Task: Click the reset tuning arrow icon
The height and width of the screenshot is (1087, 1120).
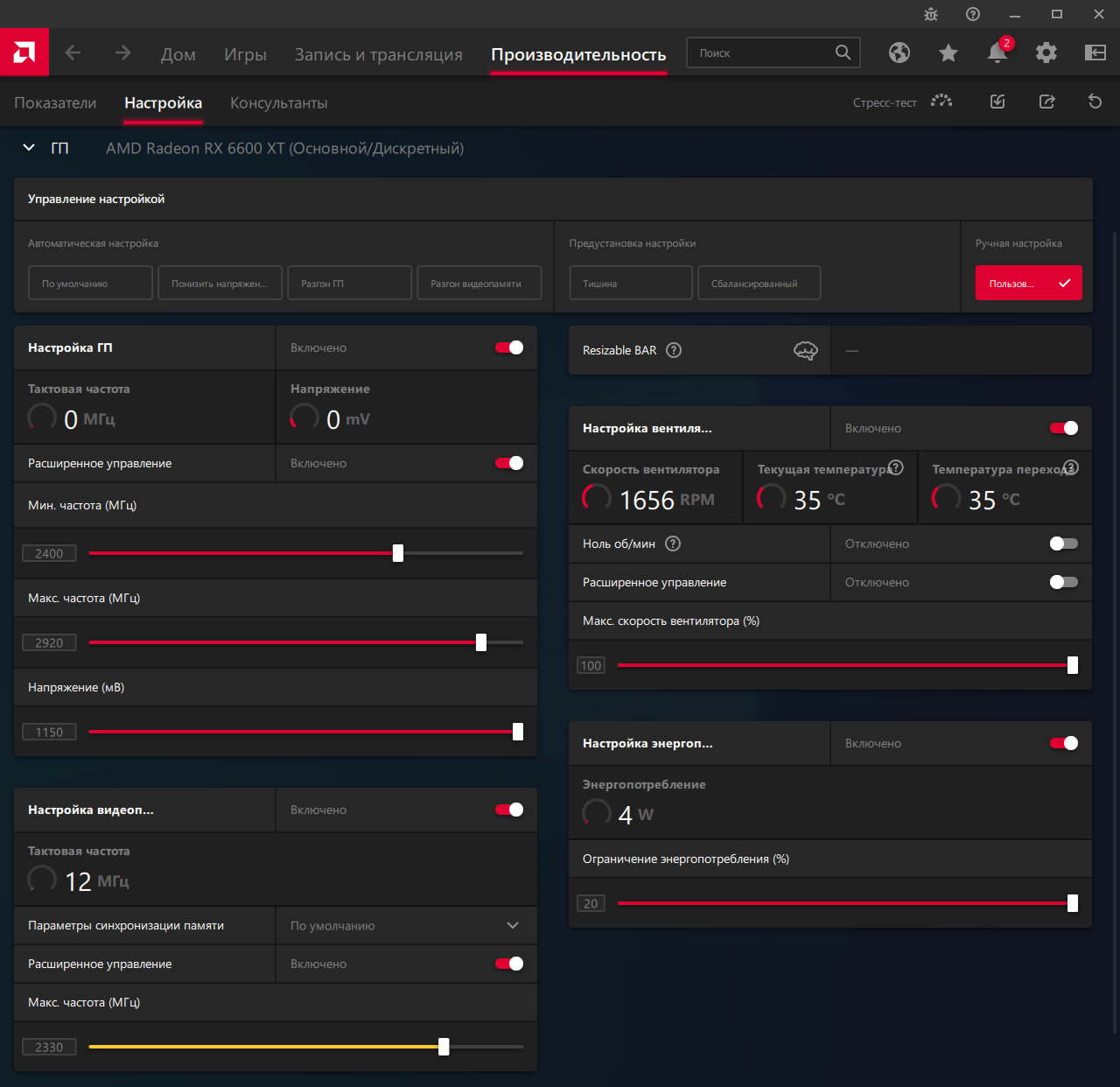Action: [x=1095, y=102]
